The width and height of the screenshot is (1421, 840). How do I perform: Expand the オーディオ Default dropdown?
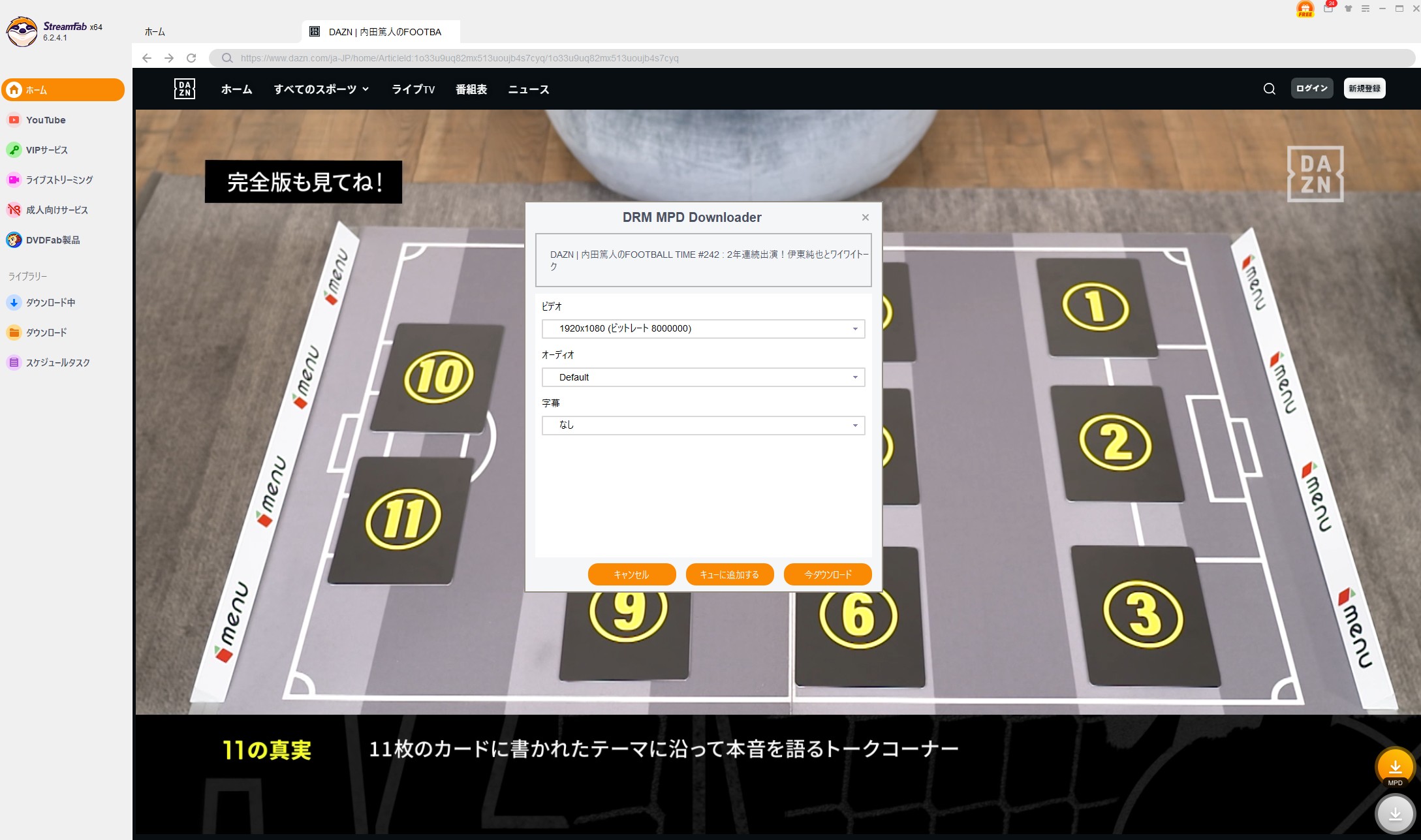703,377
